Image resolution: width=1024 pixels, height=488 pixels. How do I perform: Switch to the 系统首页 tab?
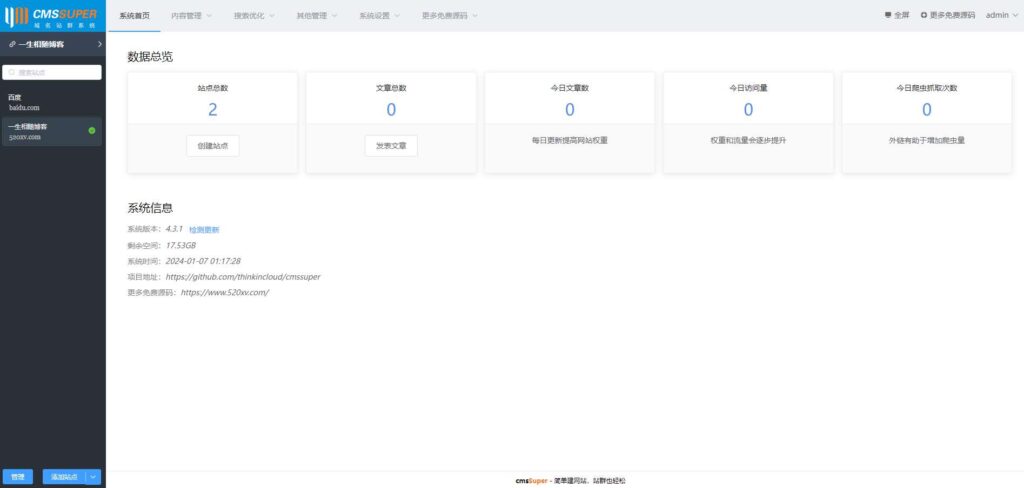pyautogui.click(x=134, y=16)
